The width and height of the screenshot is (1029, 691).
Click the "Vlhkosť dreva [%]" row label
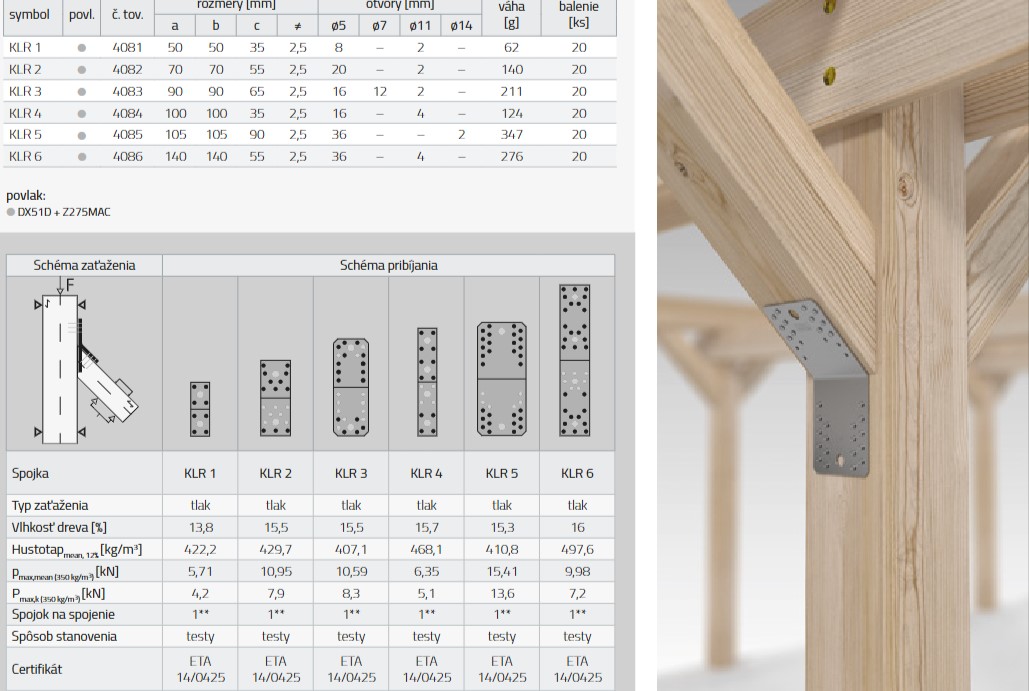click(58, 527)
